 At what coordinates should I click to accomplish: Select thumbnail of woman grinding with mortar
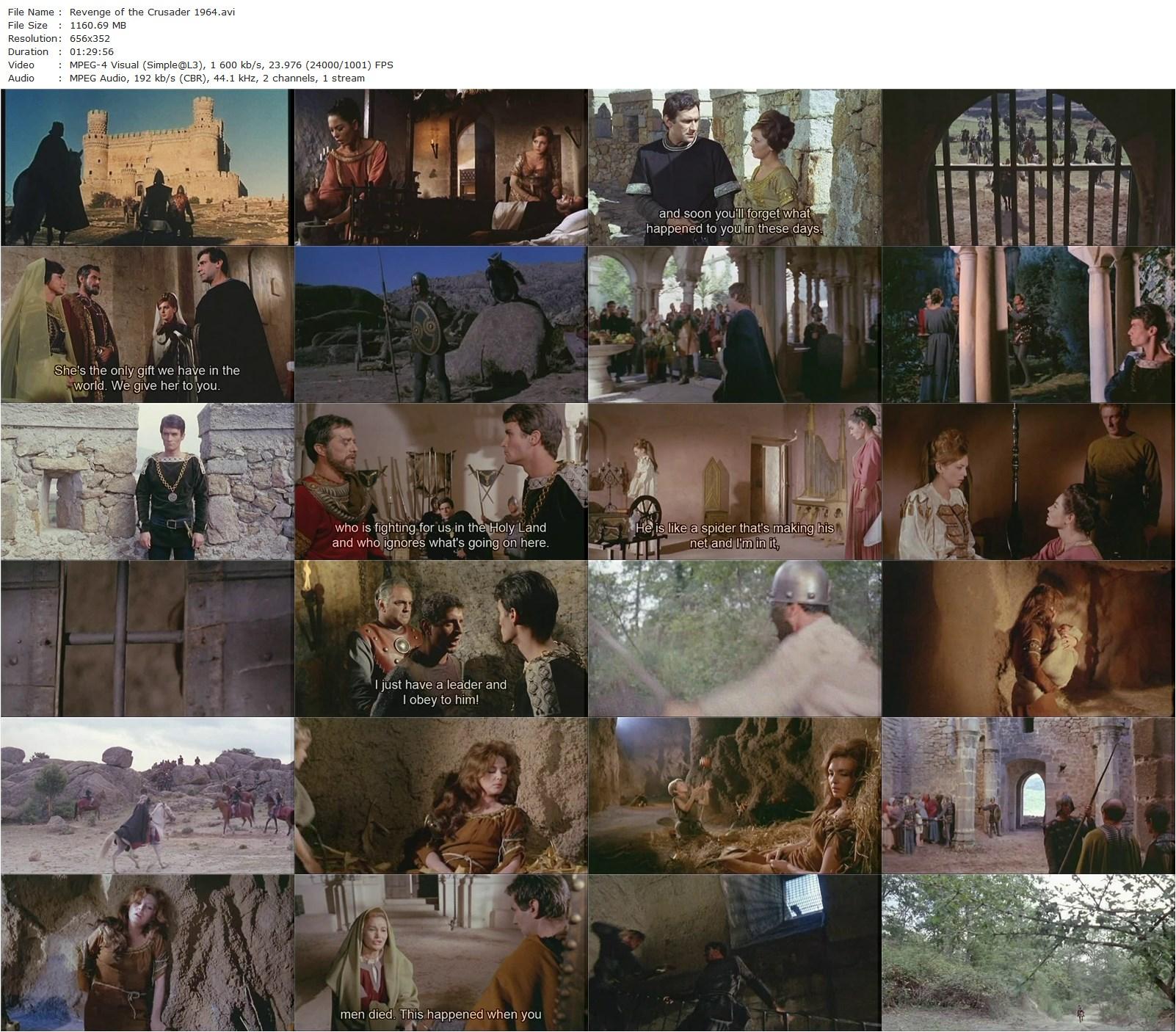440,167
